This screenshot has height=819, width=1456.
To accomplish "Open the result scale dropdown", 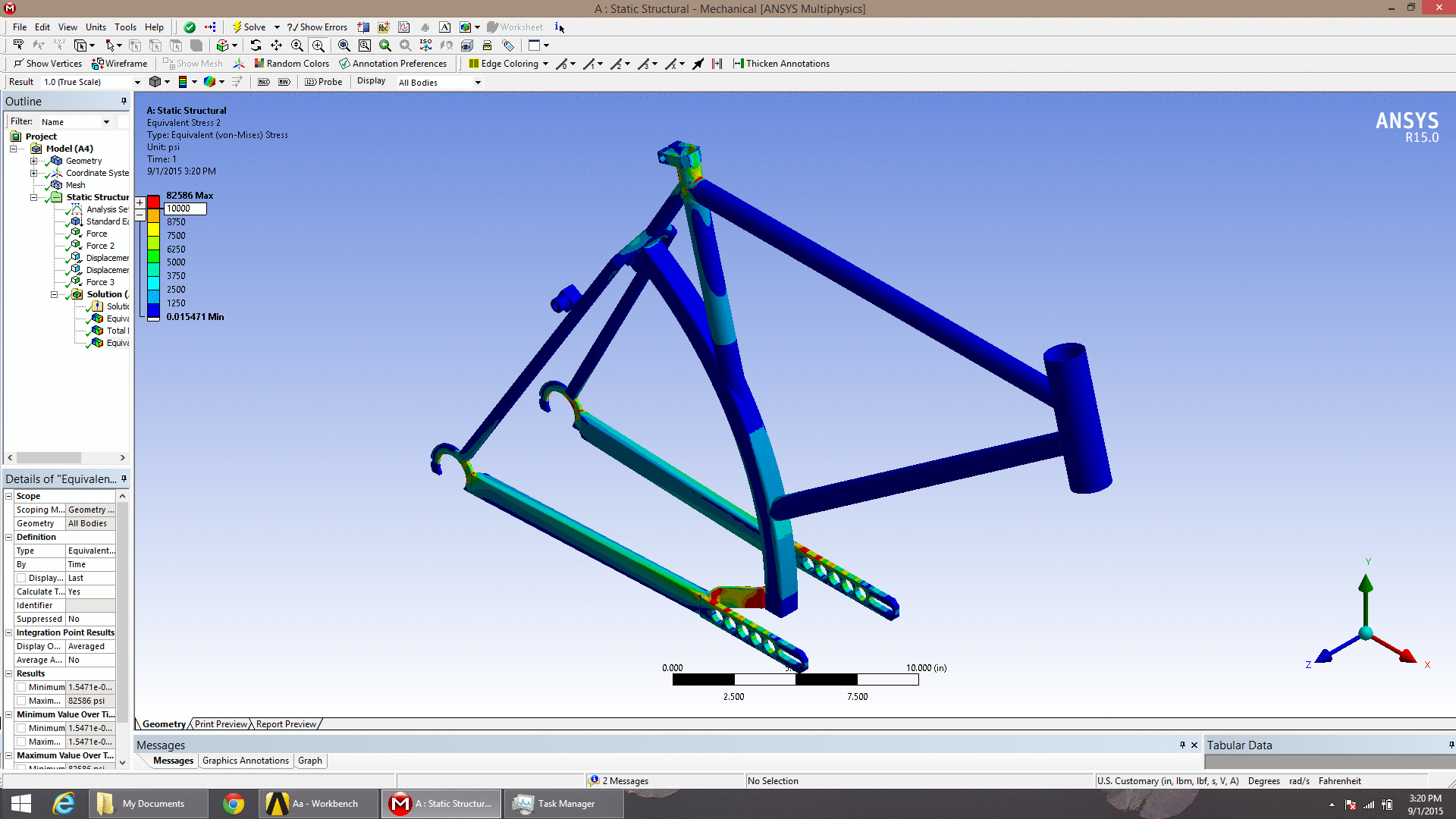I will click(x=137, y=82).
